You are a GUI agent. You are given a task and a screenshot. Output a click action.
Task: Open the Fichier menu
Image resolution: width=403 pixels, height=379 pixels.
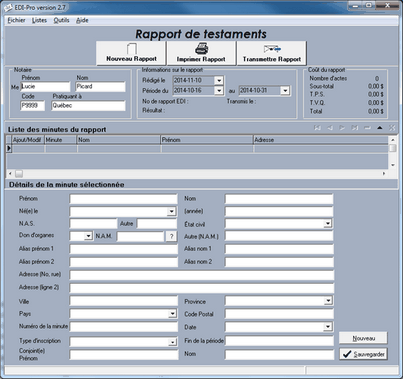point(16,20)
